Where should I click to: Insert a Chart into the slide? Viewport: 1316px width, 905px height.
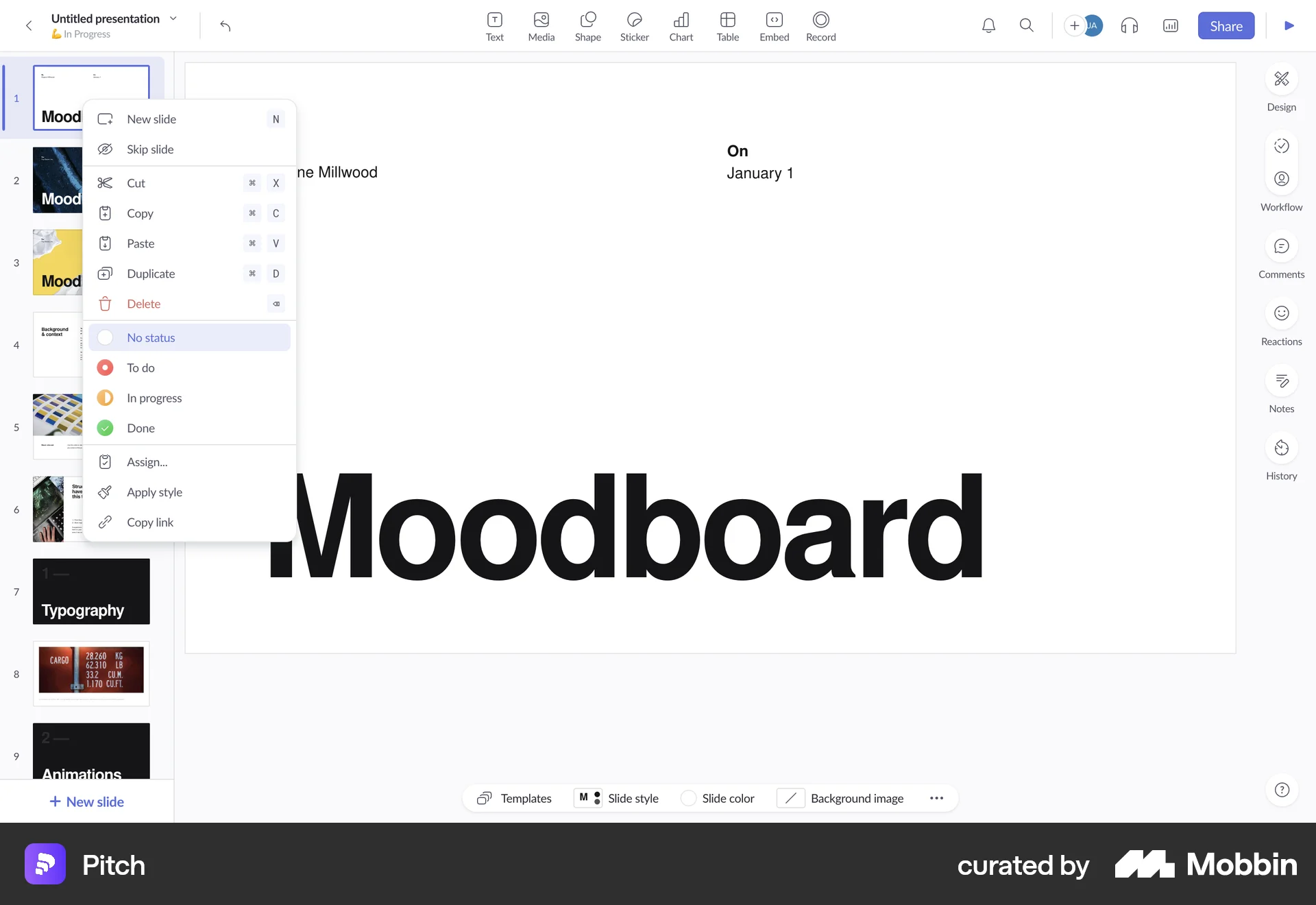pos(681,25)
